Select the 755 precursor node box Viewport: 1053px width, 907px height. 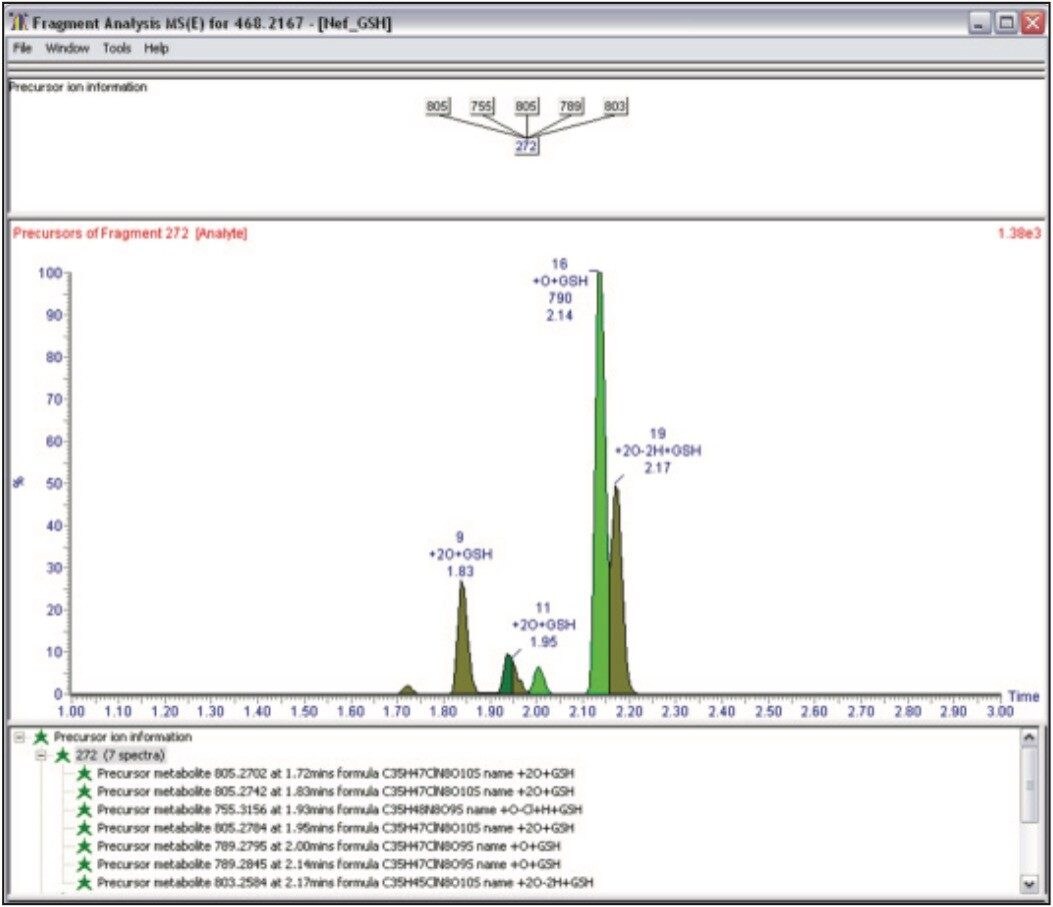(x=482, y=104)
